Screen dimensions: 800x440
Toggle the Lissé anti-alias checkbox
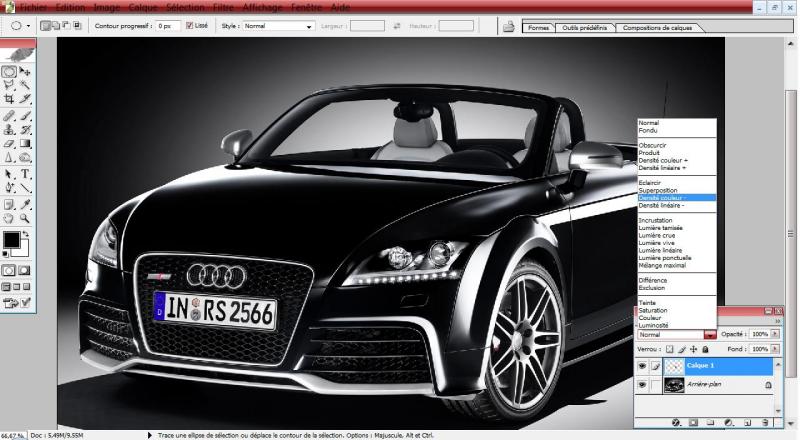189,26
